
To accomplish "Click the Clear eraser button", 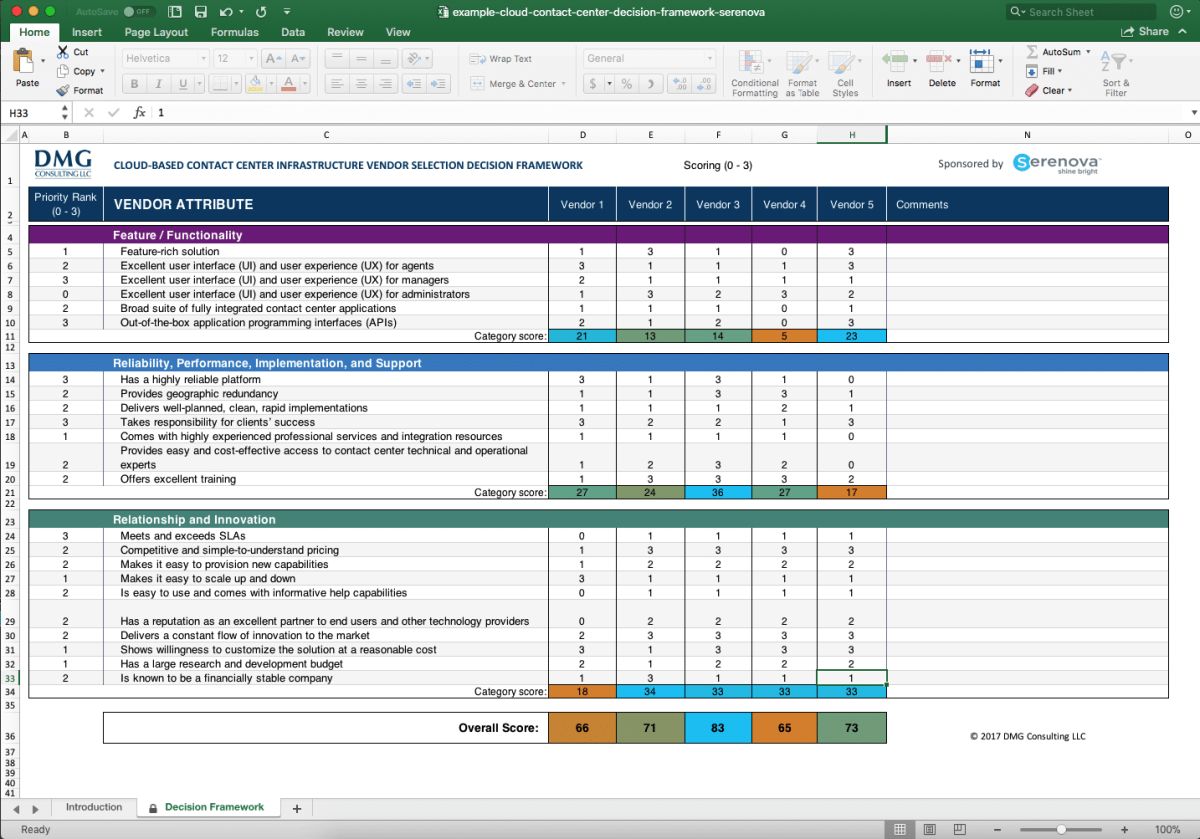I will coord(1048,90).
